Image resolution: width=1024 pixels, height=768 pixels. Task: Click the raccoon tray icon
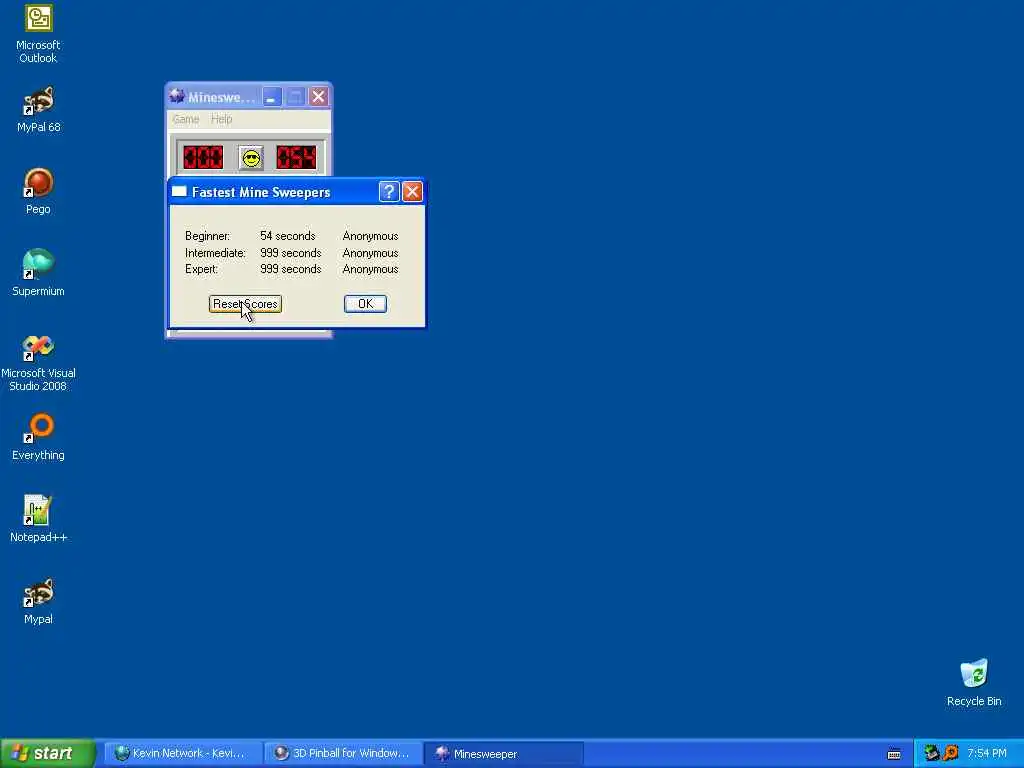[x=931, y=753]
